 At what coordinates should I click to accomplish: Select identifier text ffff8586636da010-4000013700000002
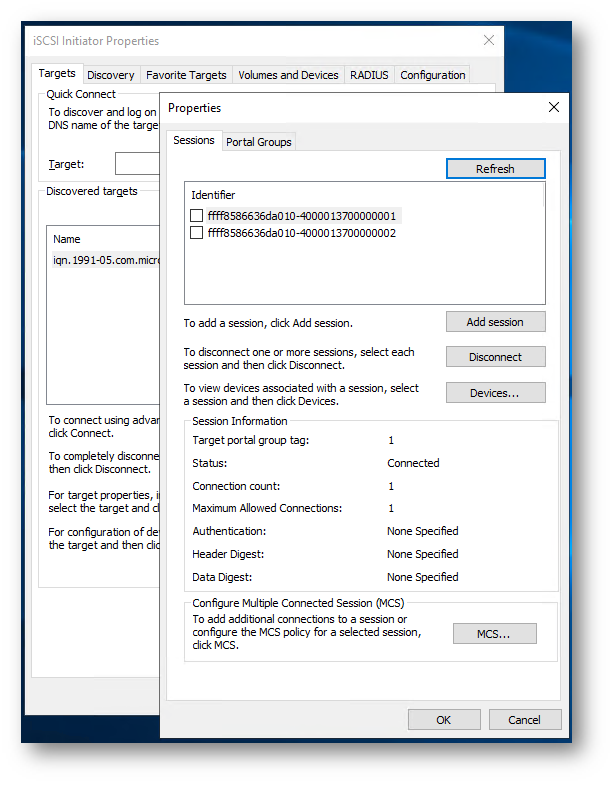(302, 233)
